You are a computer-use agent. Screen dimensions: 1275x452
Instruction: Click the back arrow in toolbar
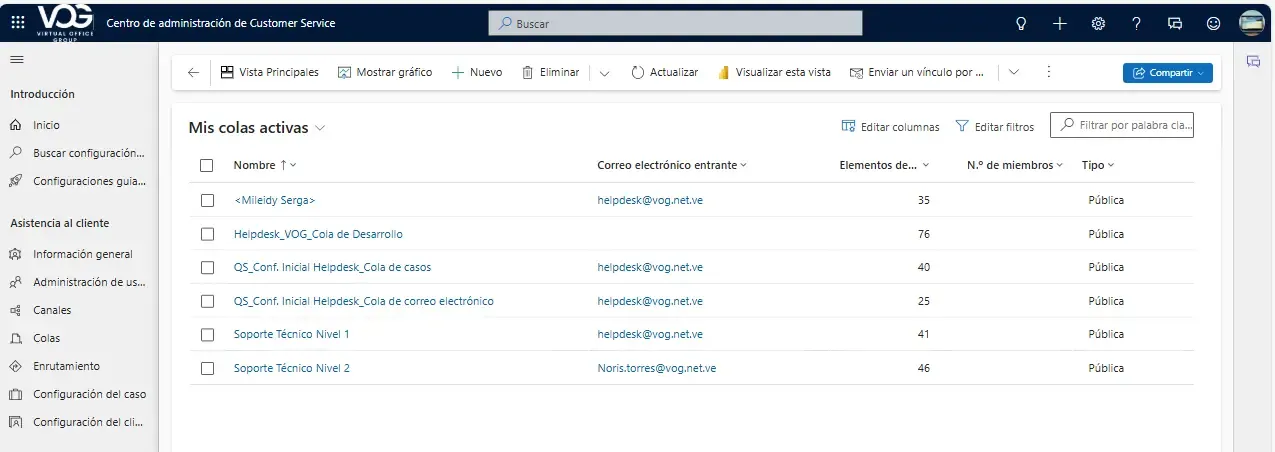[193, 72]
